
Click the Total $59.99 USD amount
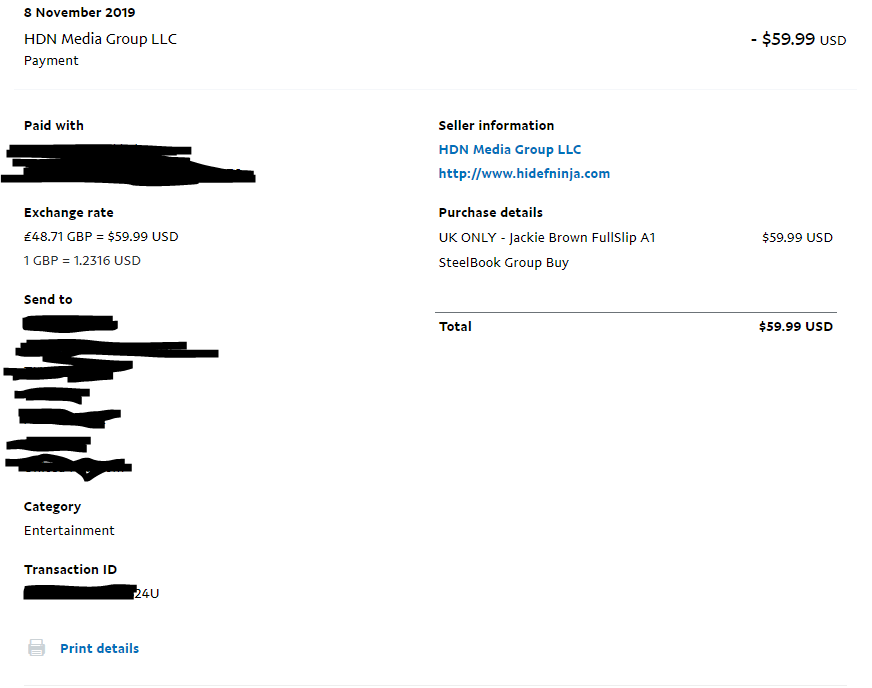coord(796,326)
